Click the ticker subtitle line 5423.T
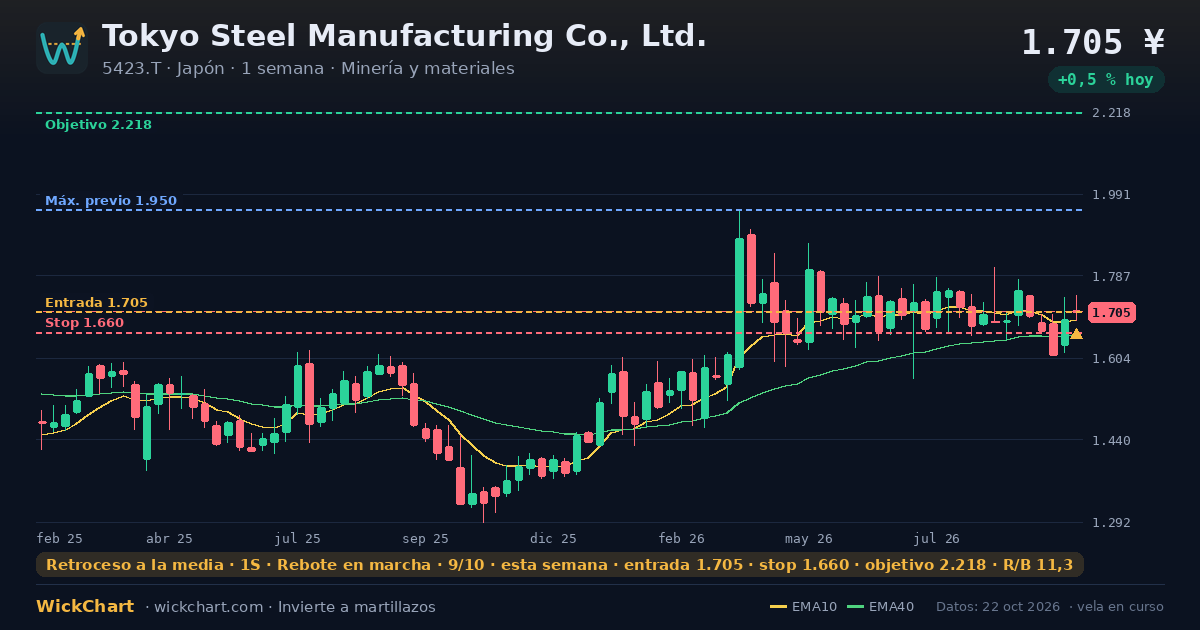The width and height of the screenshot is (1200, 630). point(308,69)
